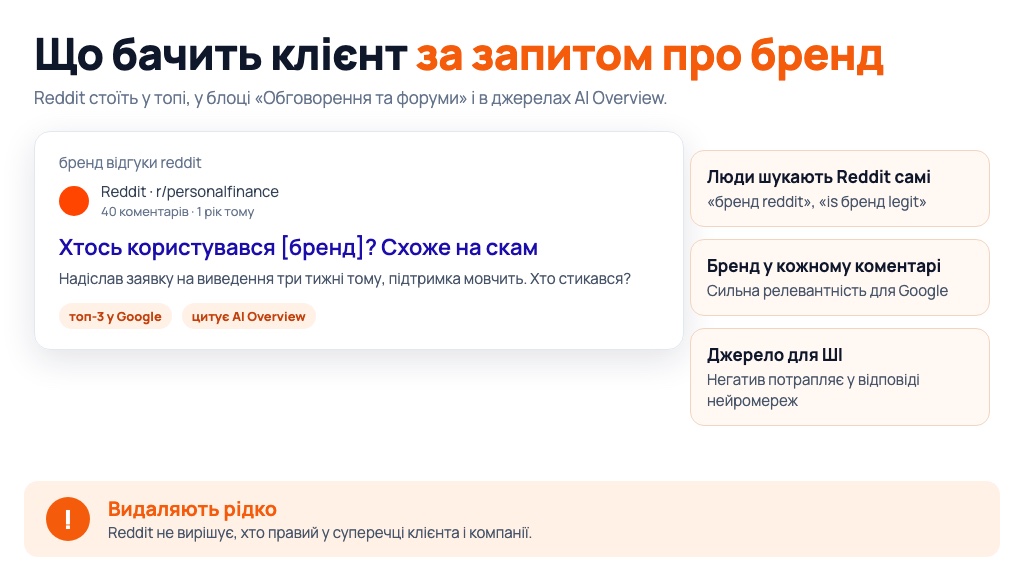Click the orange Reddit avatar circle
Viewport: 1024px width, 575px height.
click(74, 201)
